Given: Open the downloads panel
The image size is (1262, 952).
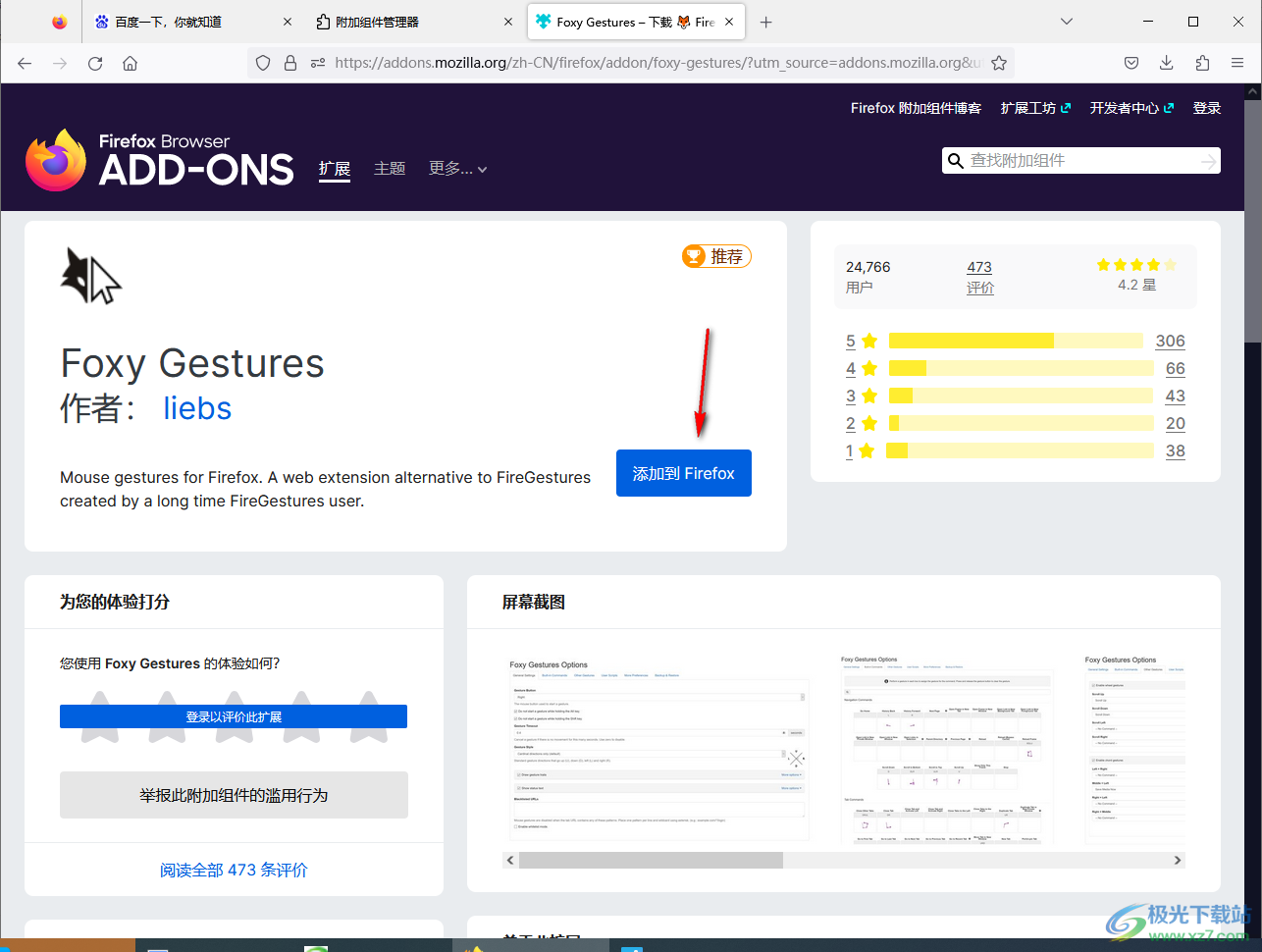Looking at the screenshot, I should [x=1167, y=63].
